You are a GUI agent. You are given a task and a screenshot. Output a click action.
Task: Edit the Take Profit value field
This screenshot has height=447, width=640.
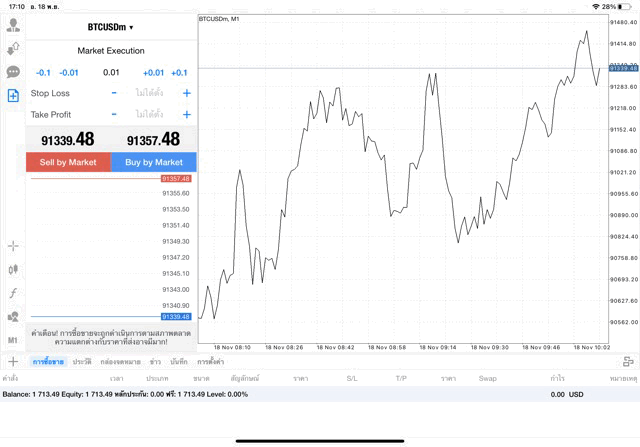149,114
